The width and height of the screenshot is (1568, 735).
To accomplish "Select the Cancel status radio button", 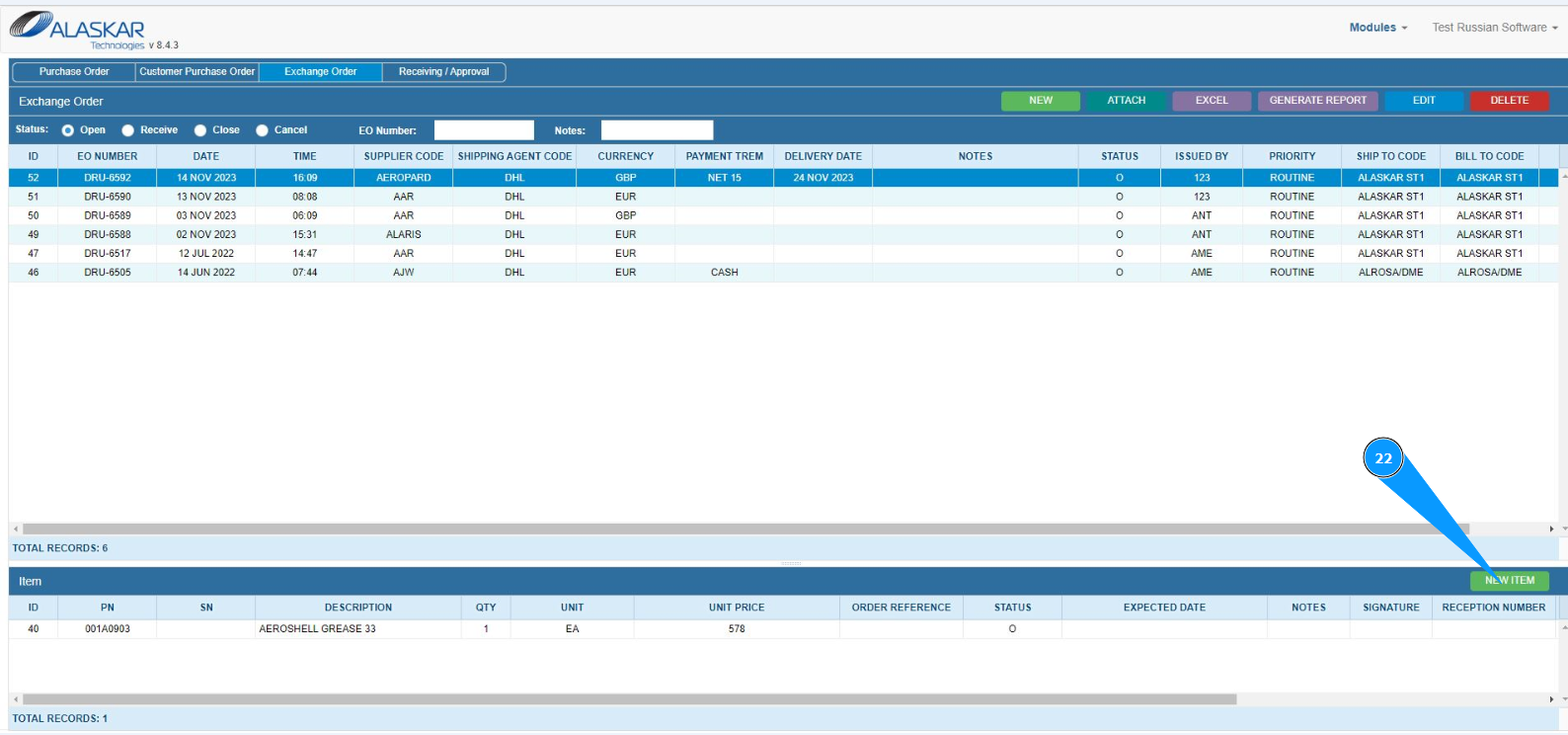I will tap(263, 130).
